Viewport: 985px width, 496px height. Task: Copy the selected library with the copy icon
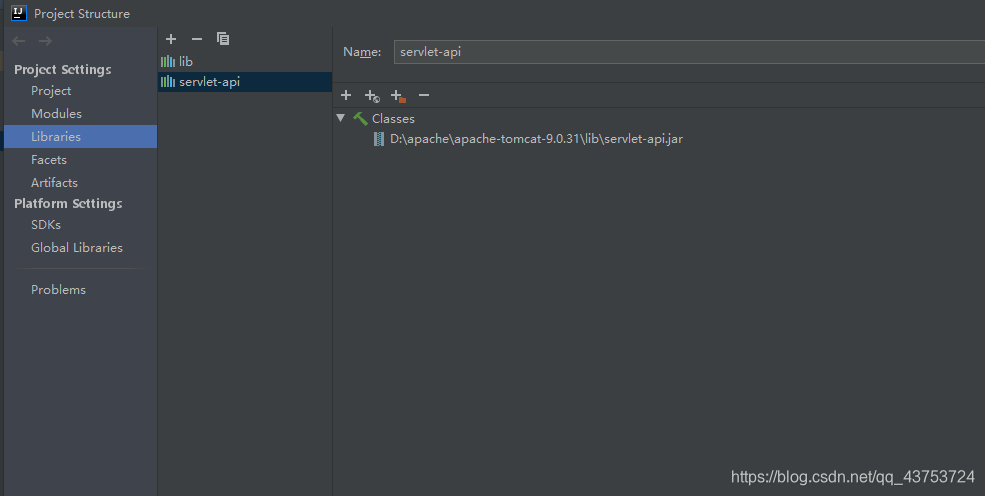click(223, 39)
